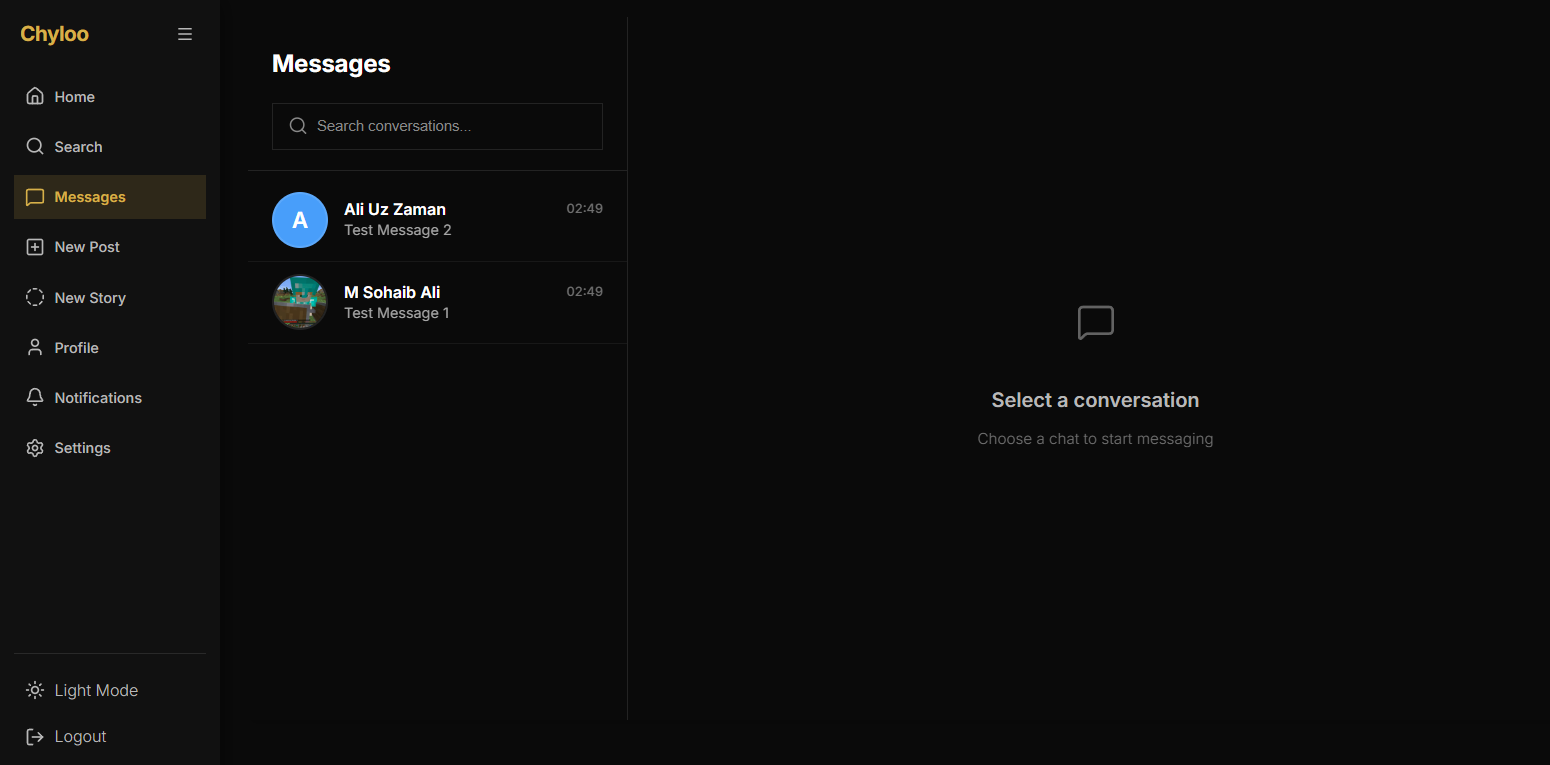The image size is (1550, 765).
Task: Click the Settings gear icon
Action: coord(35,448)
